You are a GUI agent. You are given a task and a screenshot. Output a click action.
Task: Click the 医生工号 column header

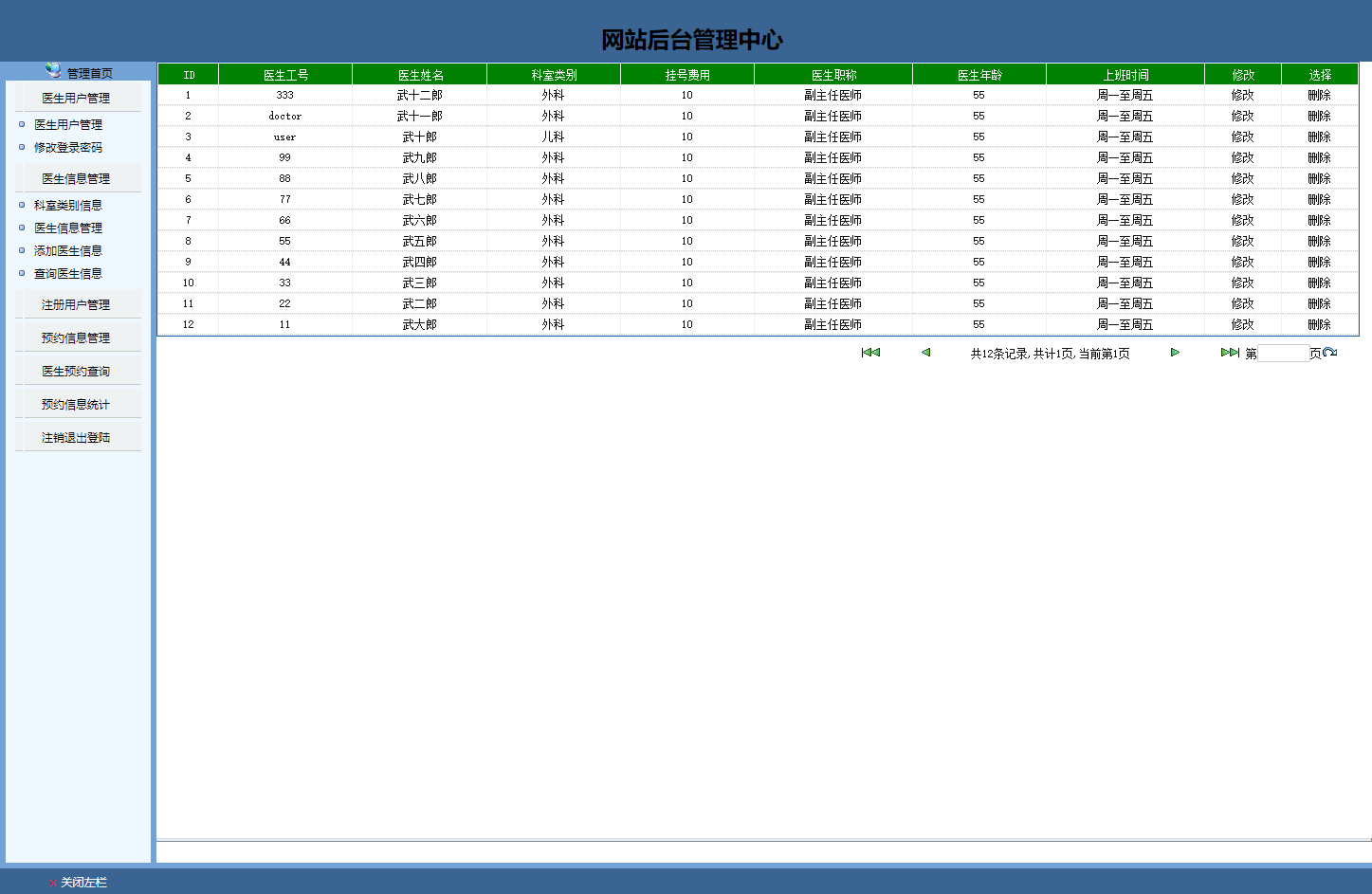point(285,75)
